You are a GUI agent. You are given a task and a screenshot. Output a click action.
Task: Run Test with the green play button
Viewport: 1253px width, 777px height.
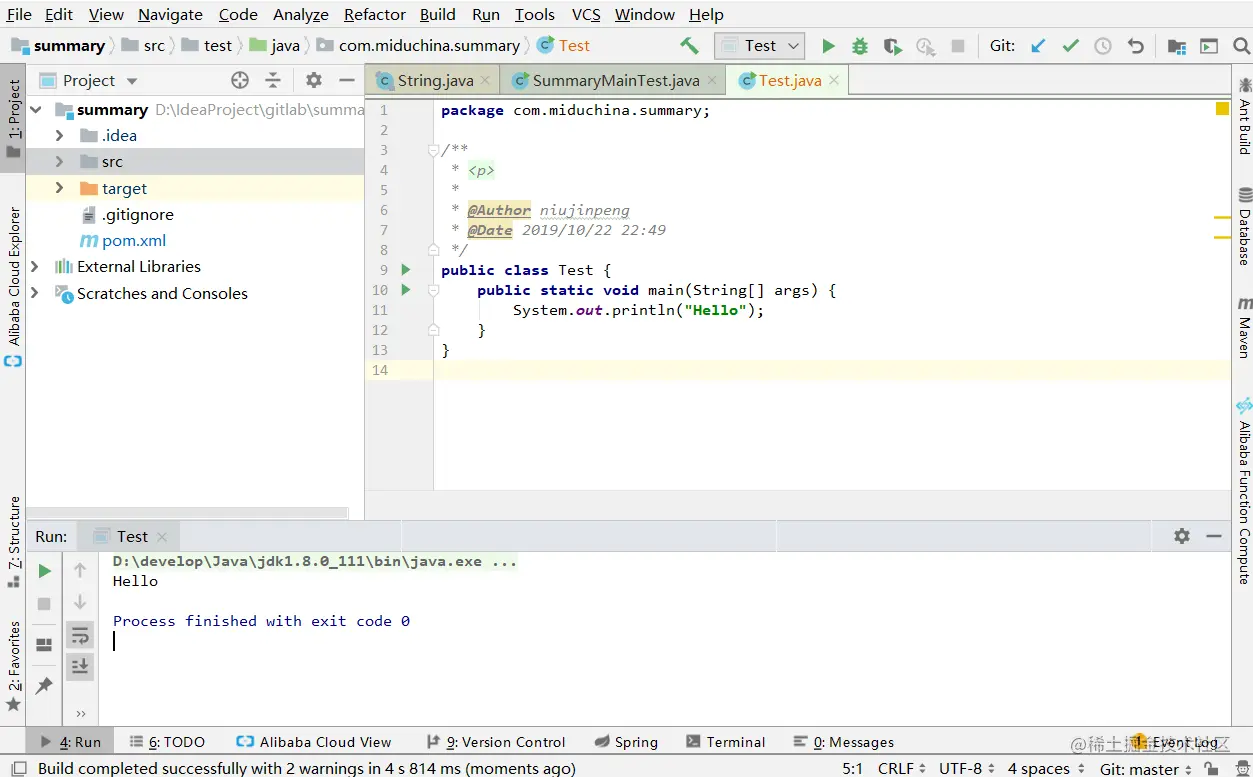(828, 46)
